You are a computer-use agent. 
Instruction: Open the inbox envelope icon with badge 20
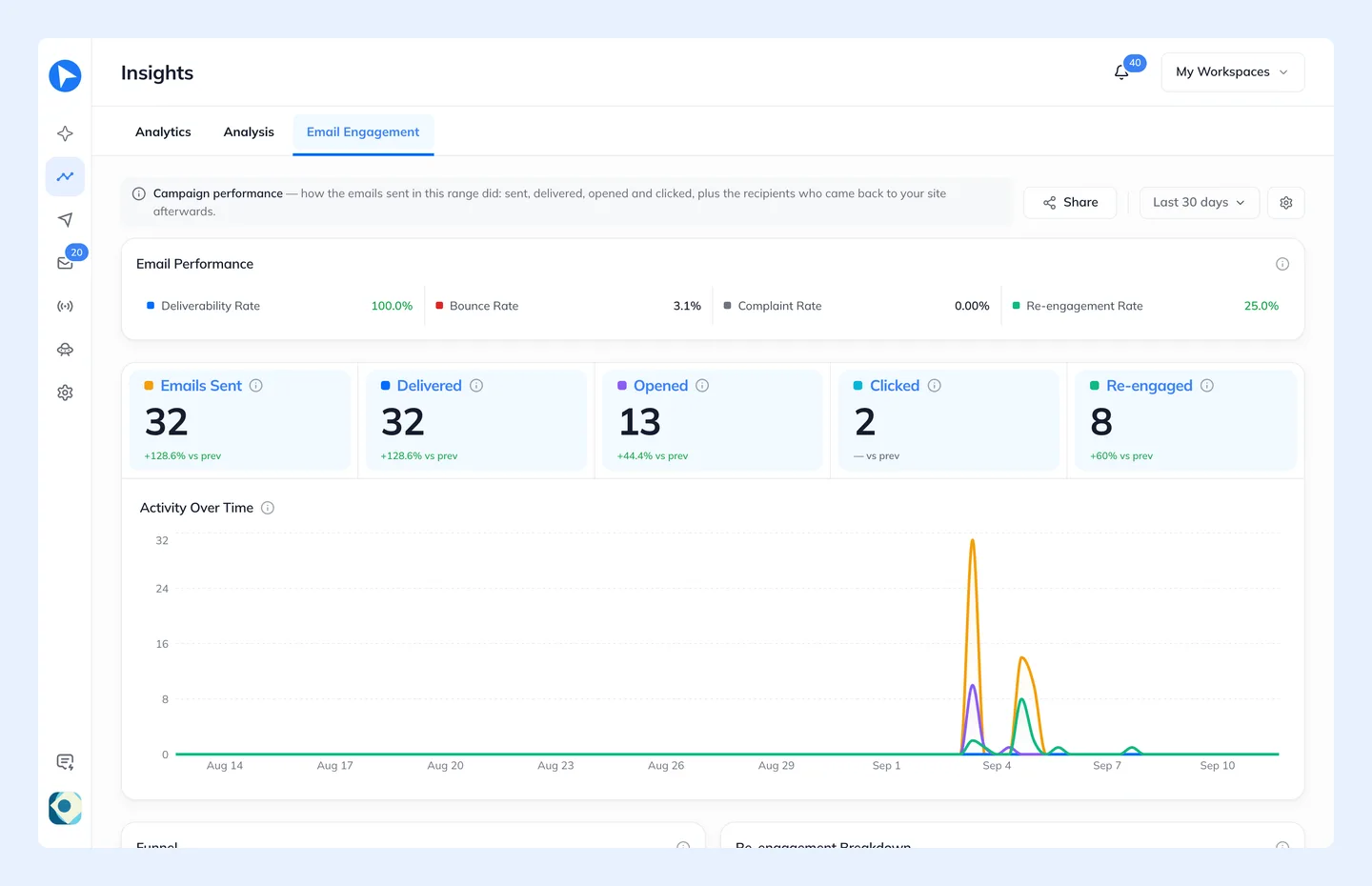pyautogui.click(x=65, y=263)
